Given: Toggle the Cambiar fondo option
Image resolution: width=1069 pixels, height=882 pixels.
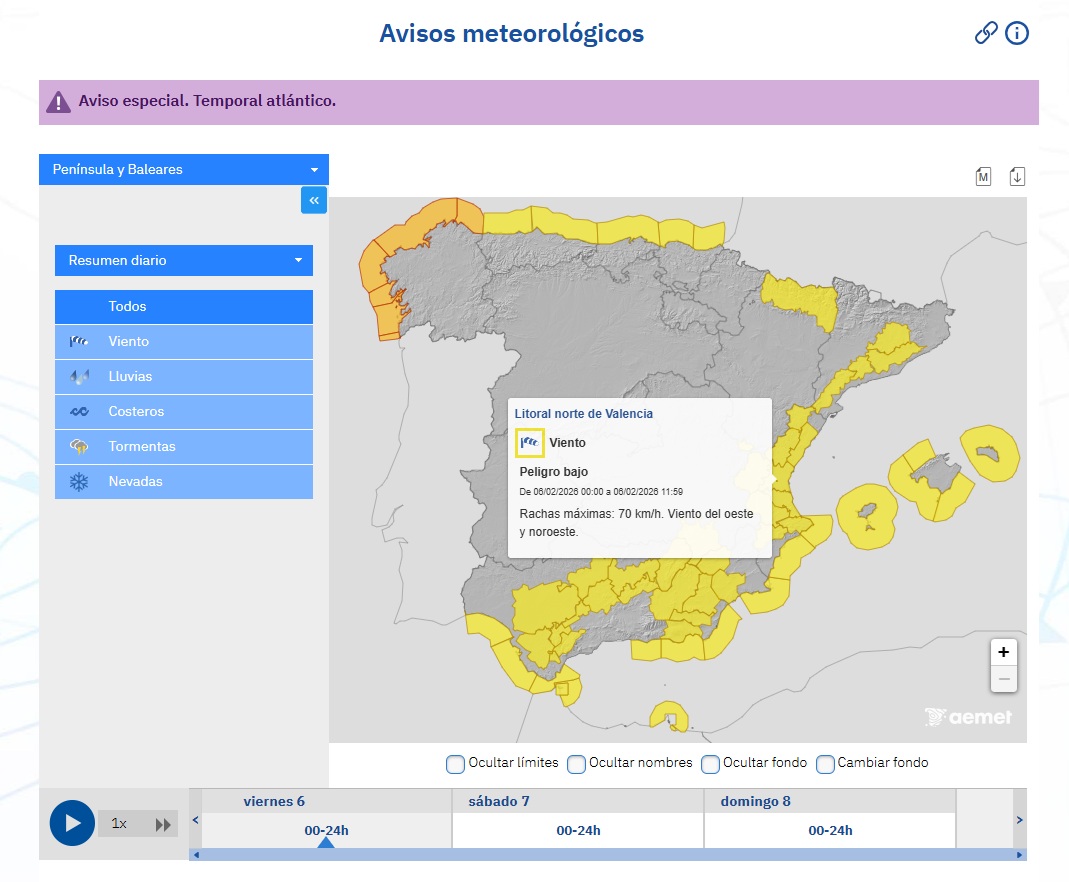Looking at the screenshot, I should coord(825,763).
